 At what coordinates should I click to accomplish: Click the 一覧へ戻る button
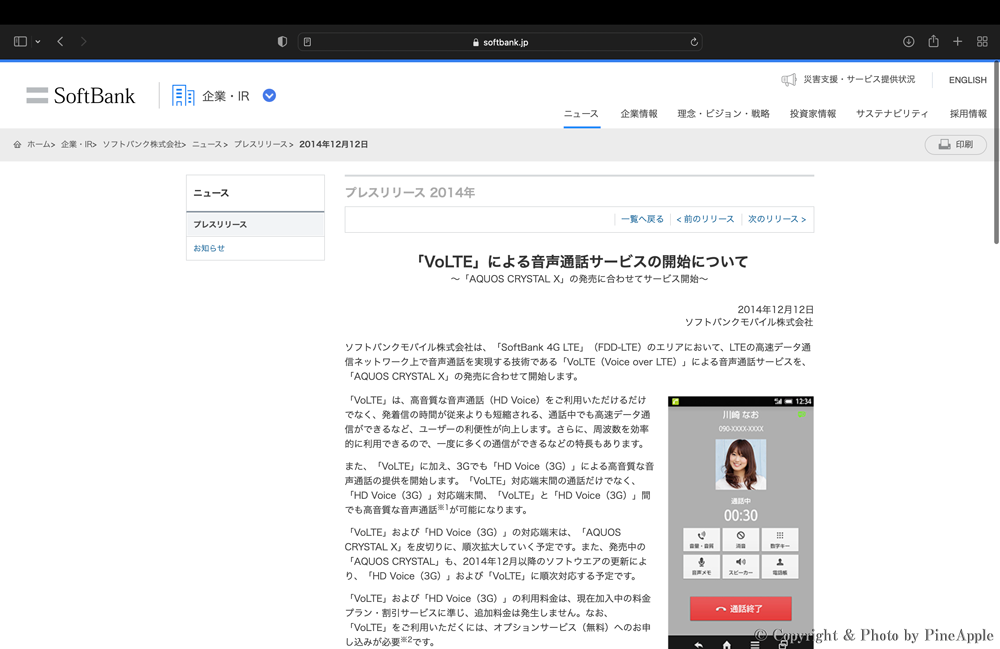[644, 218]
